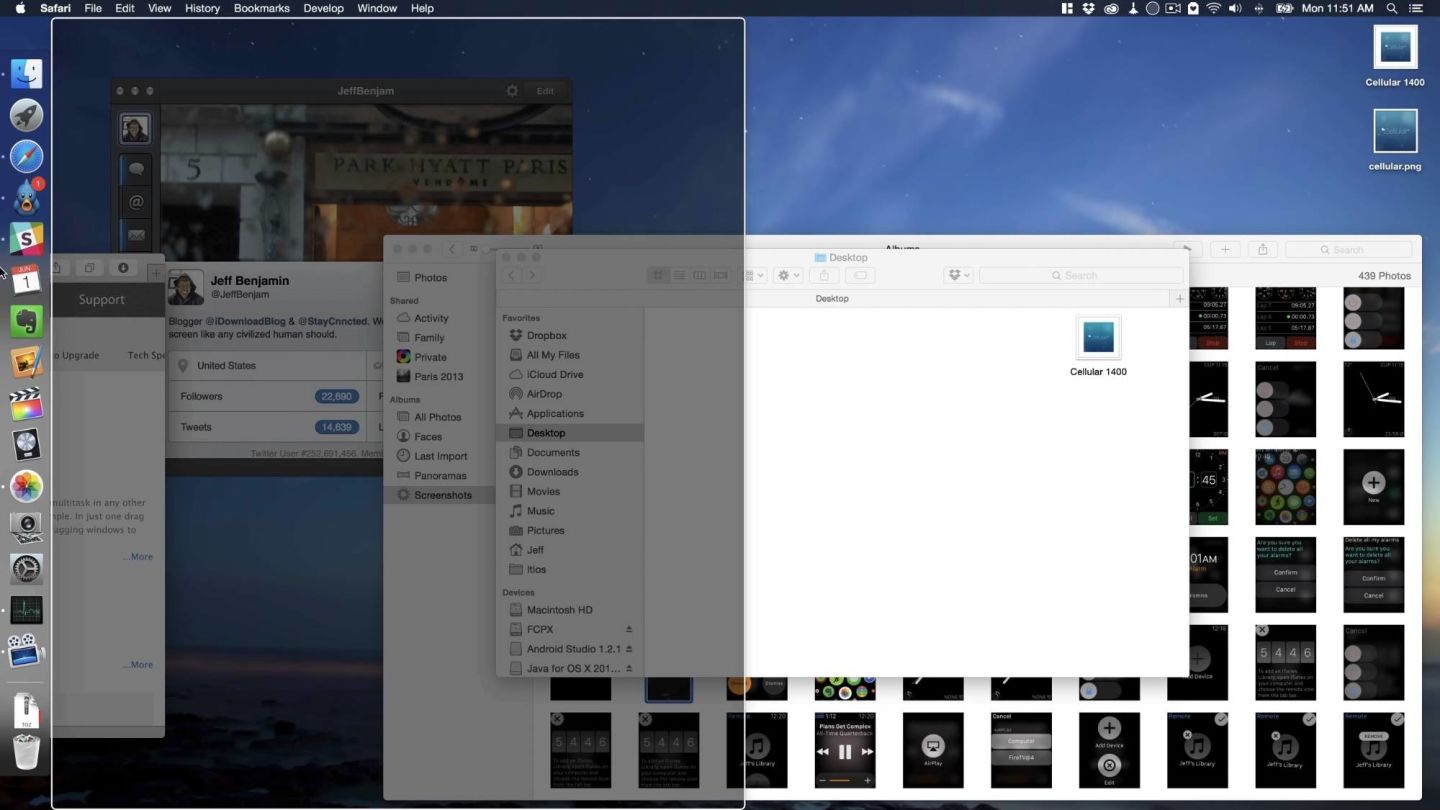Click the volume icon in menu bar
This screenshot has width=1440, height=810.
pos(1235,8)
